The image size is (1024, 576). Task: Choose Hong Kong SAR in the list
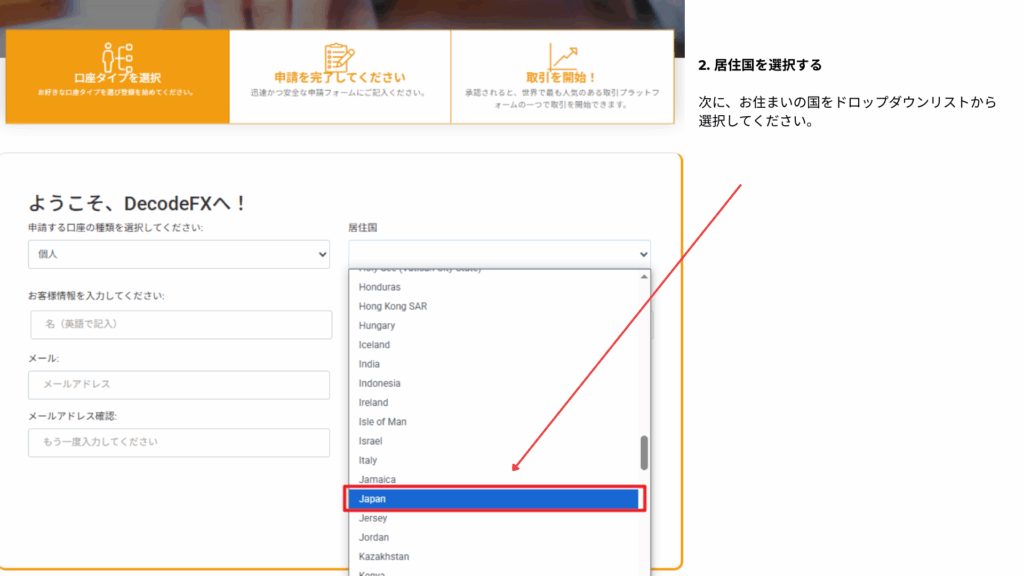(x=393, y=306)
